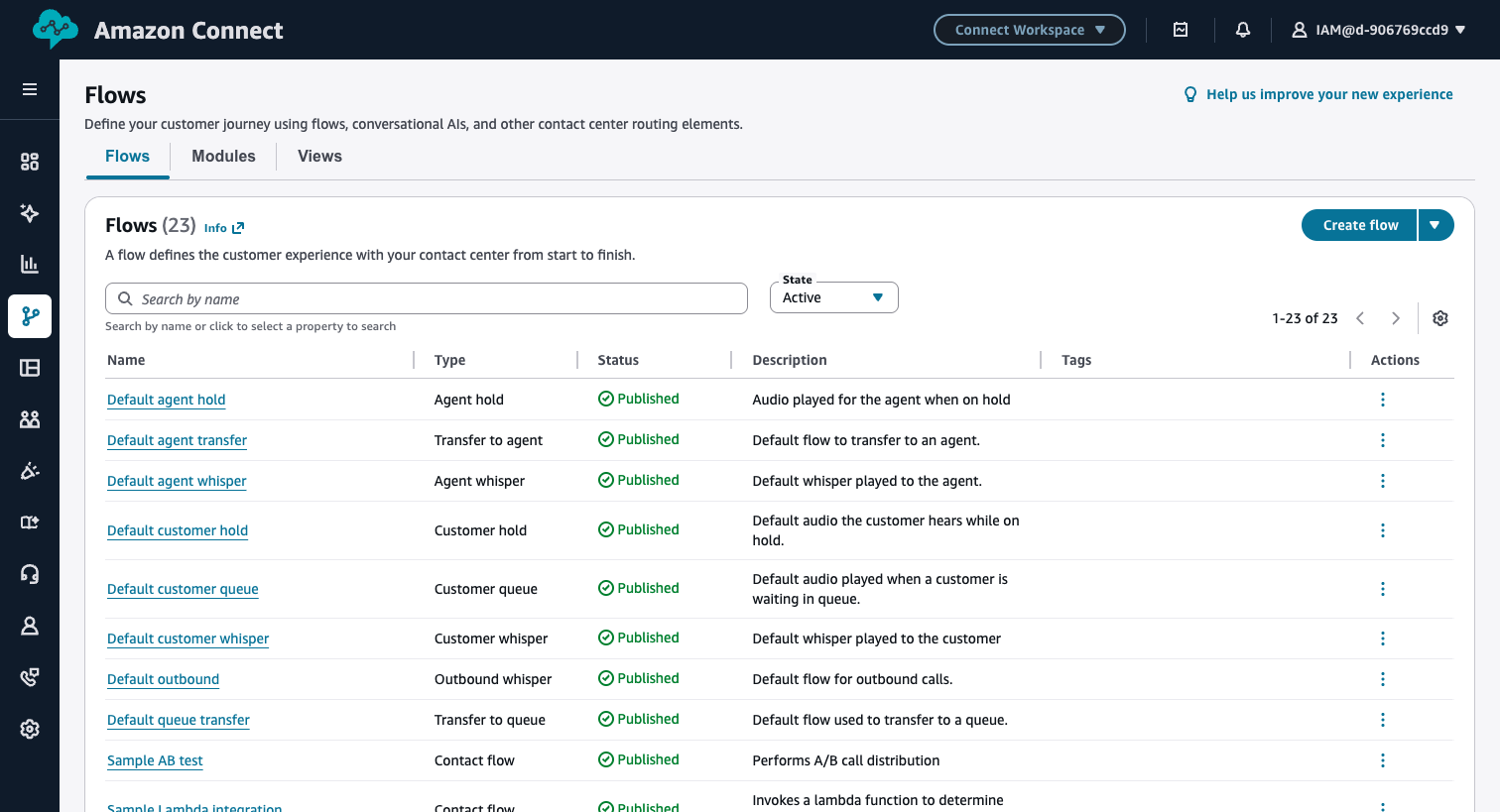Click 'Audio played for the agent when on hold'

(881, 400)
